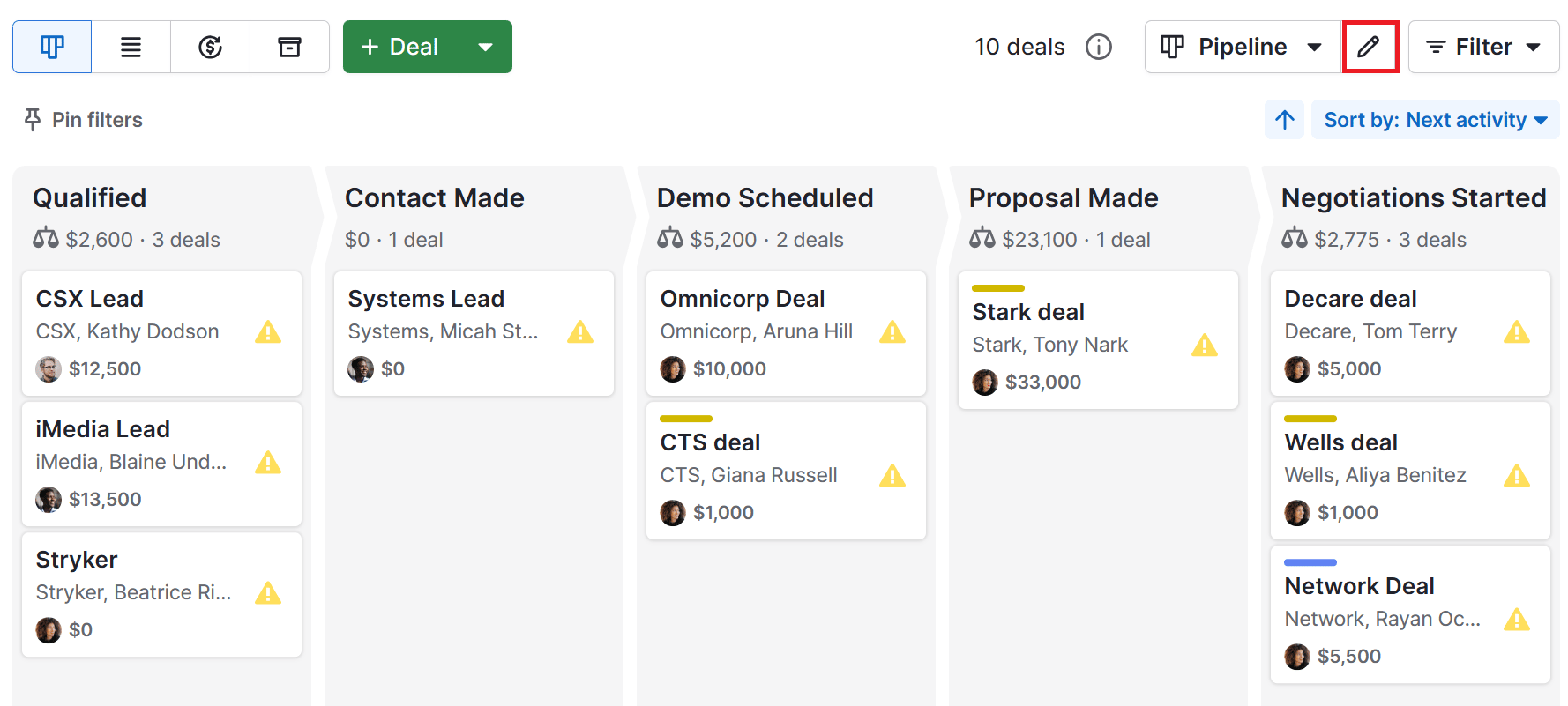Screen dimensions: 1568x706
Task: Open the Filter dropdown
Action: pyautogui.click(x=1482, y=47)
